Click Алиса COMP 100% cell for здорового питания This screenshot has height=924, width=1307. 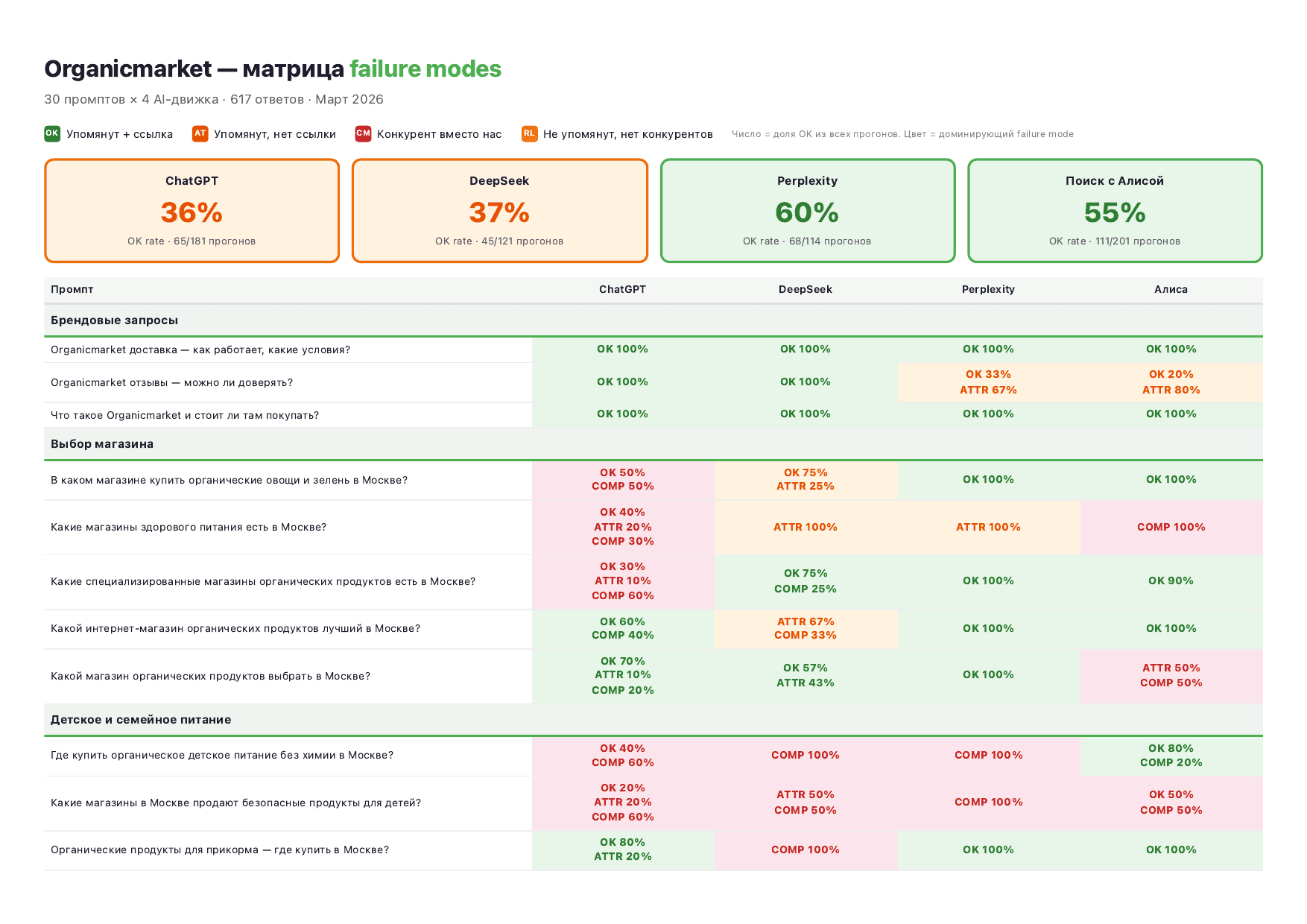click(1171, 527)
